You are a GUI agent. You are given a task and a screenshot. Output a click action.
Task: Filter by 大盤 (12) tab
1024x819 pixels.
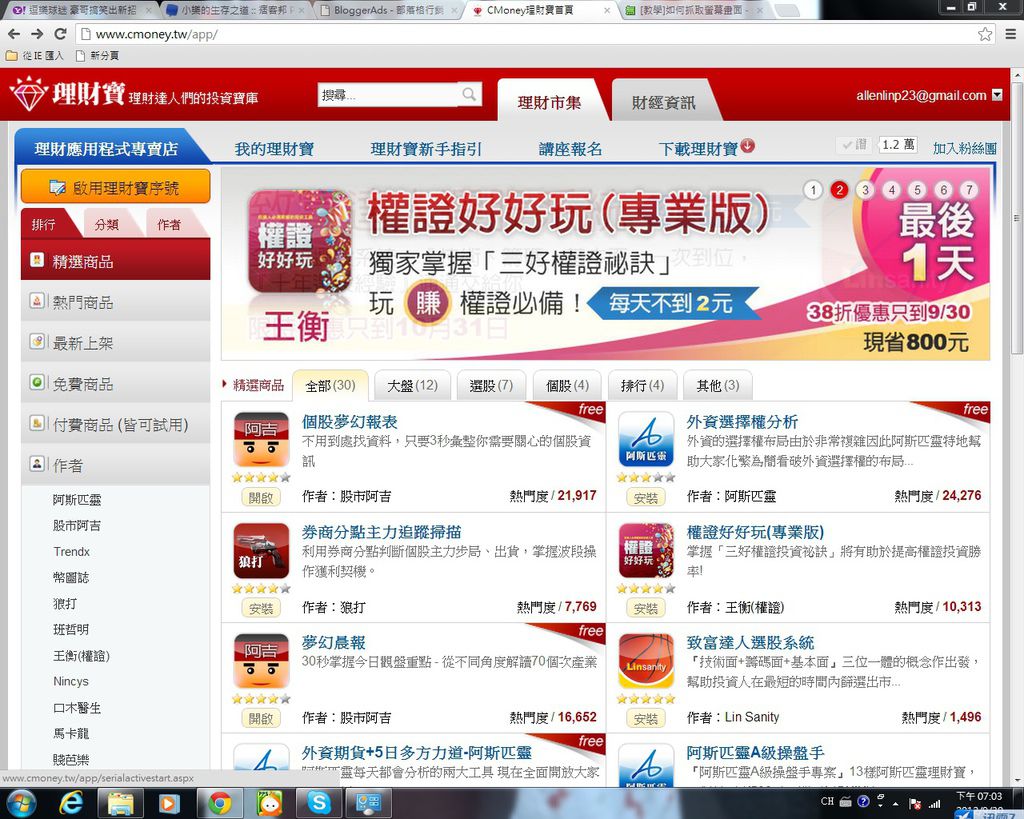413,385
